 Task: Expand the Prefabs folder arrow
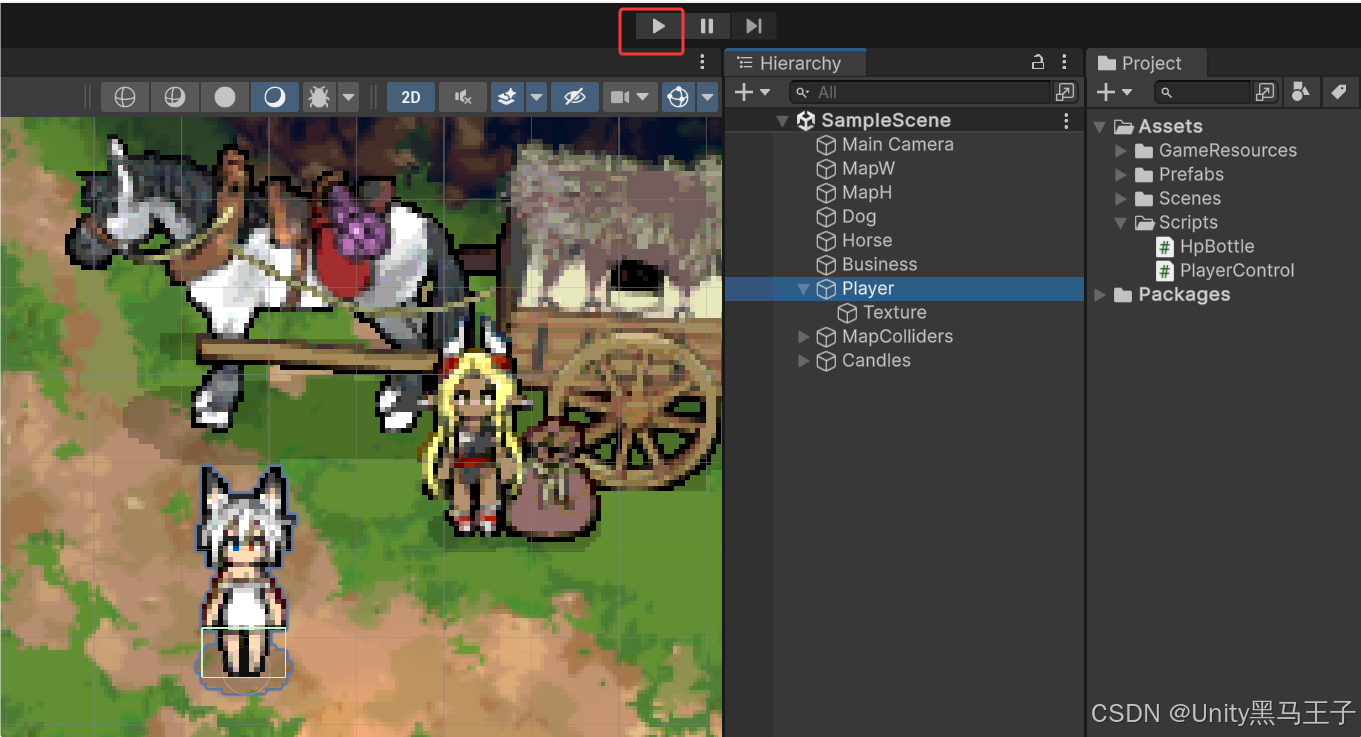(x=1121, y=175)
